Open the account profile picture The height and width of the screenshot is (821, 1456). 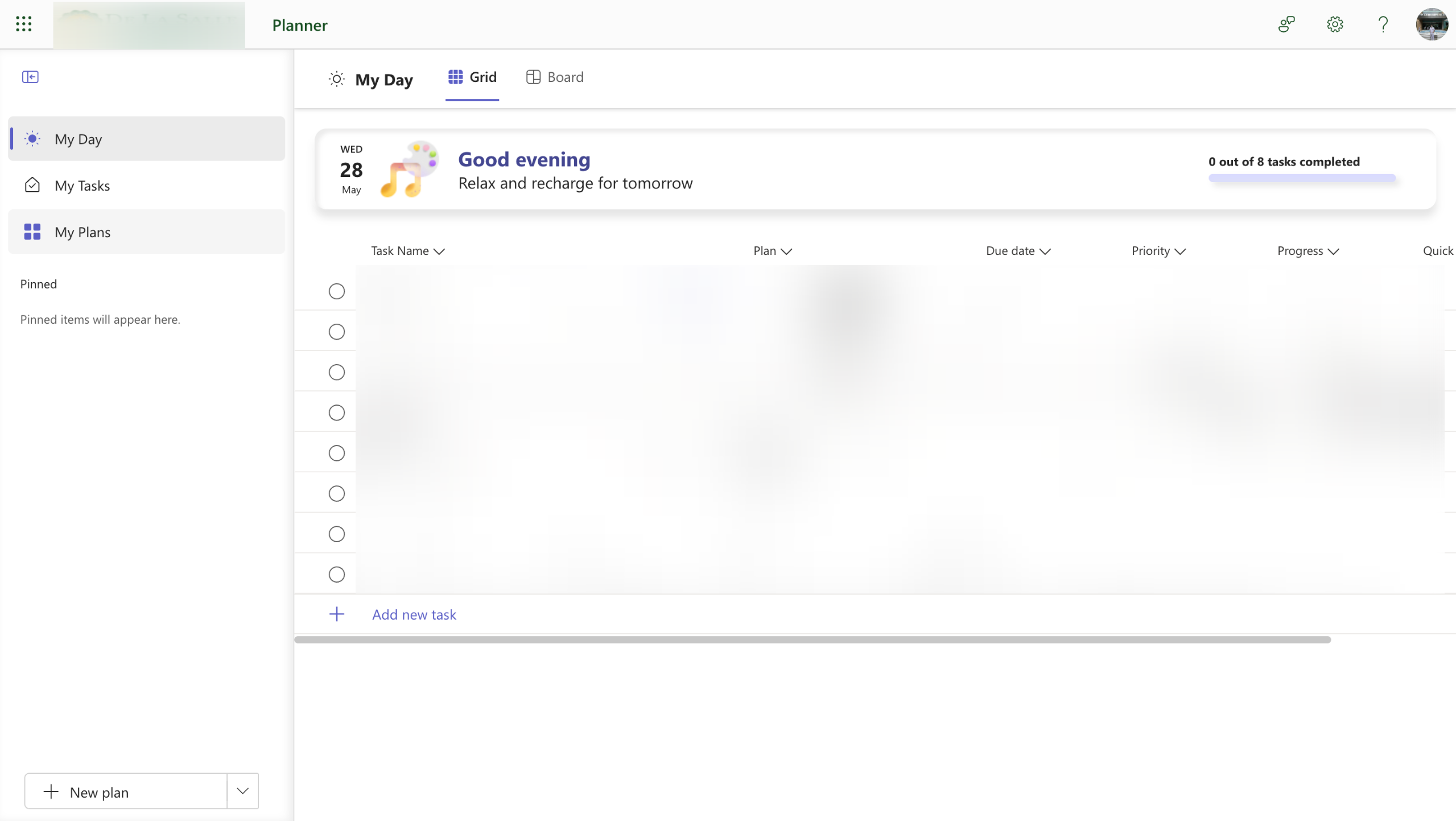click(x=1432, y=24)
